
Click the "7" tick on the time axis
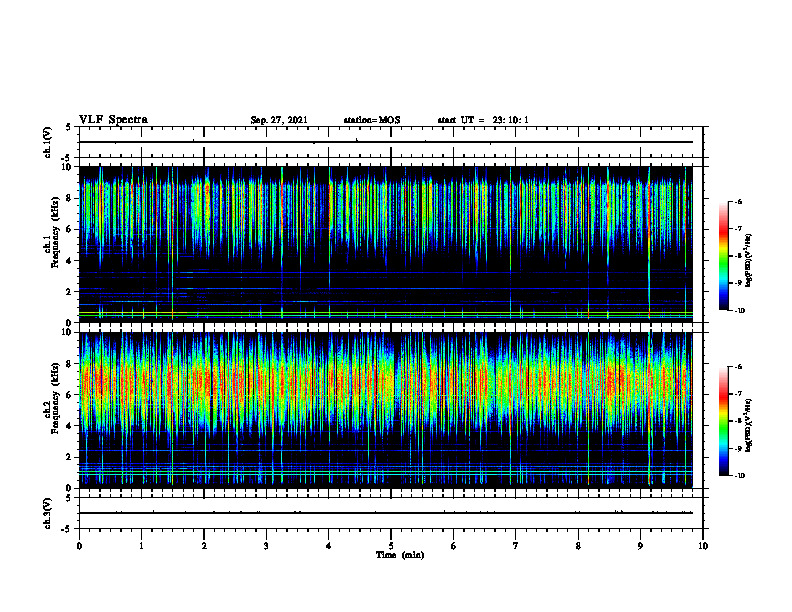516,546
